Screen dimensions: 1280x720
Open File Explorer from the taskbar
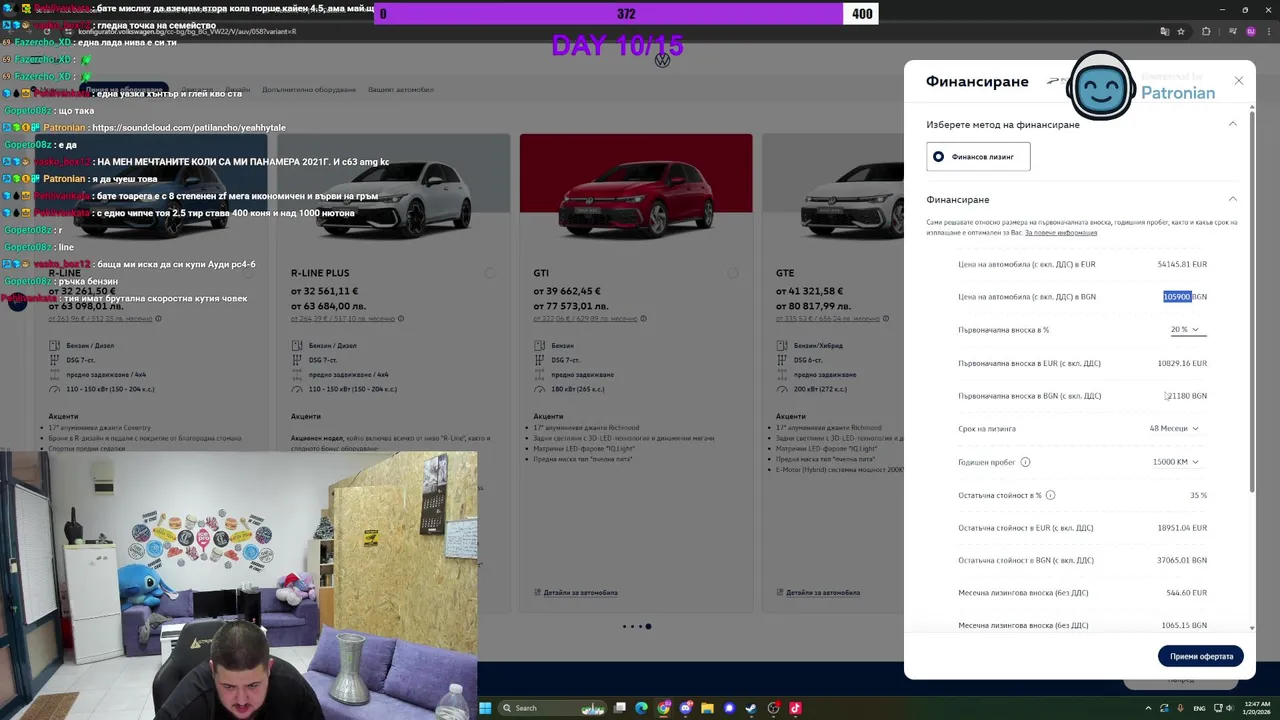tap(707, 708)
